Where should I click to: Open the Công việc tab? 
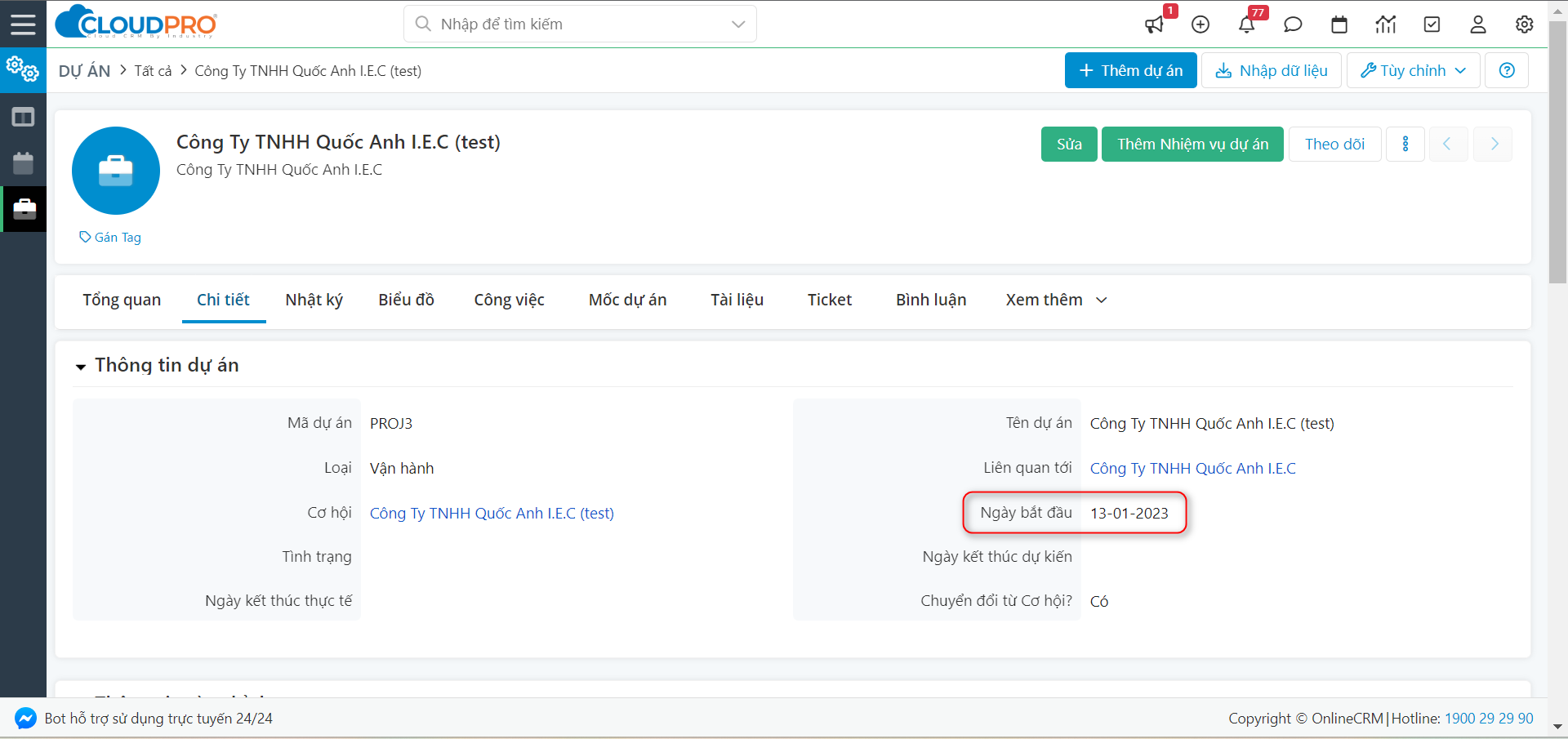point(509,300)
